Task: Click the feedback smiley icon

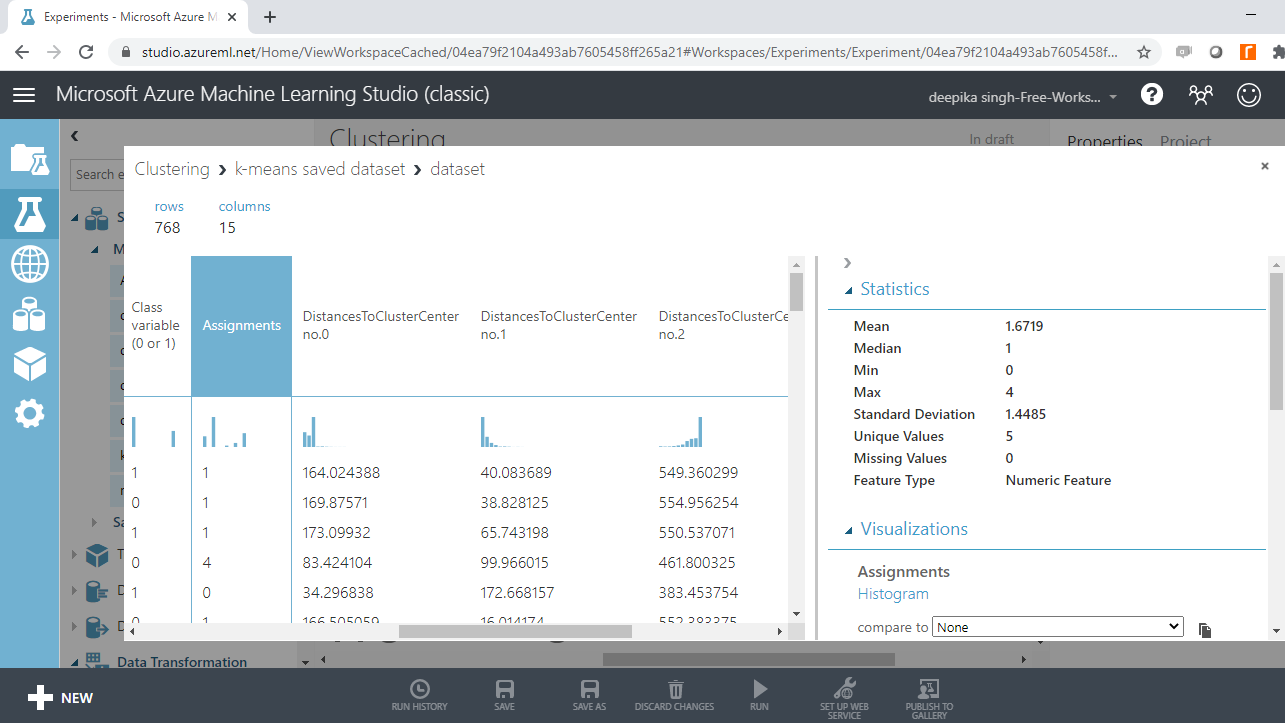Action: coord(1249,94)
